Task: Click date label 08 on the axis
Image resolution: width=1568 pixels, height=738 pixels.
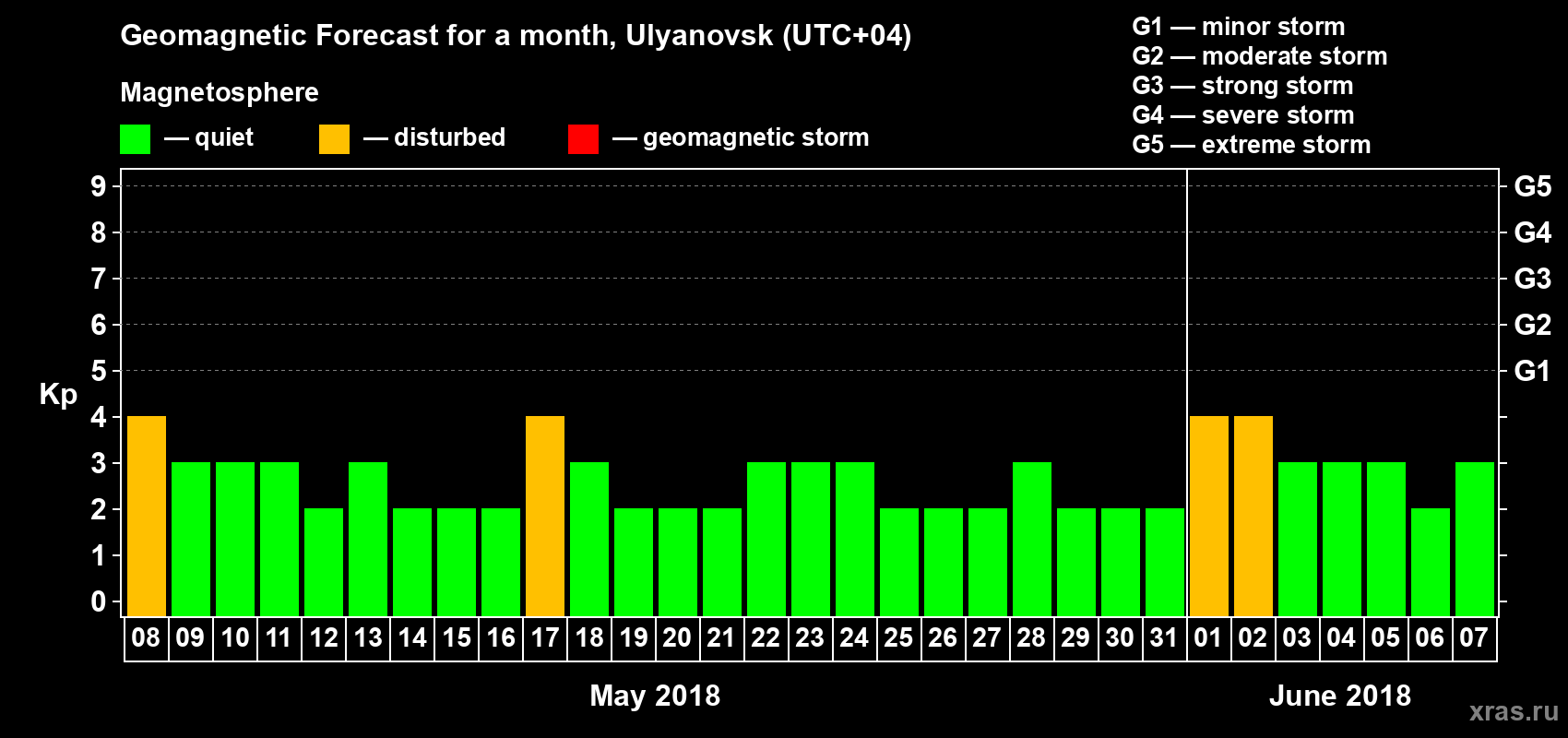Action: [146, 637]
